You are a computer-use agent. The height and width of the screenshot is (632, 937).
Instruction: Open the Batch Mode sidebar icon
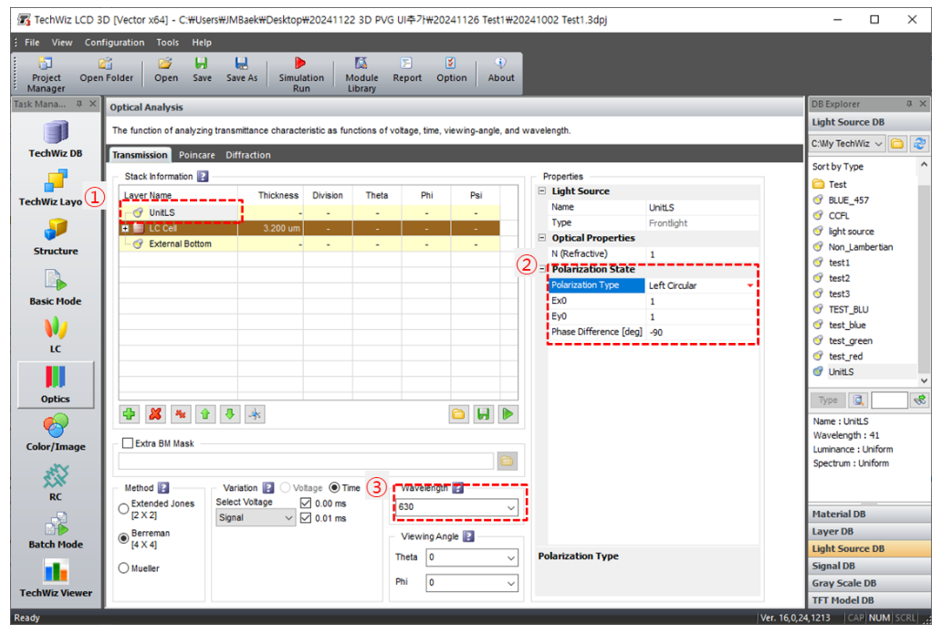(x=55, y=528)
